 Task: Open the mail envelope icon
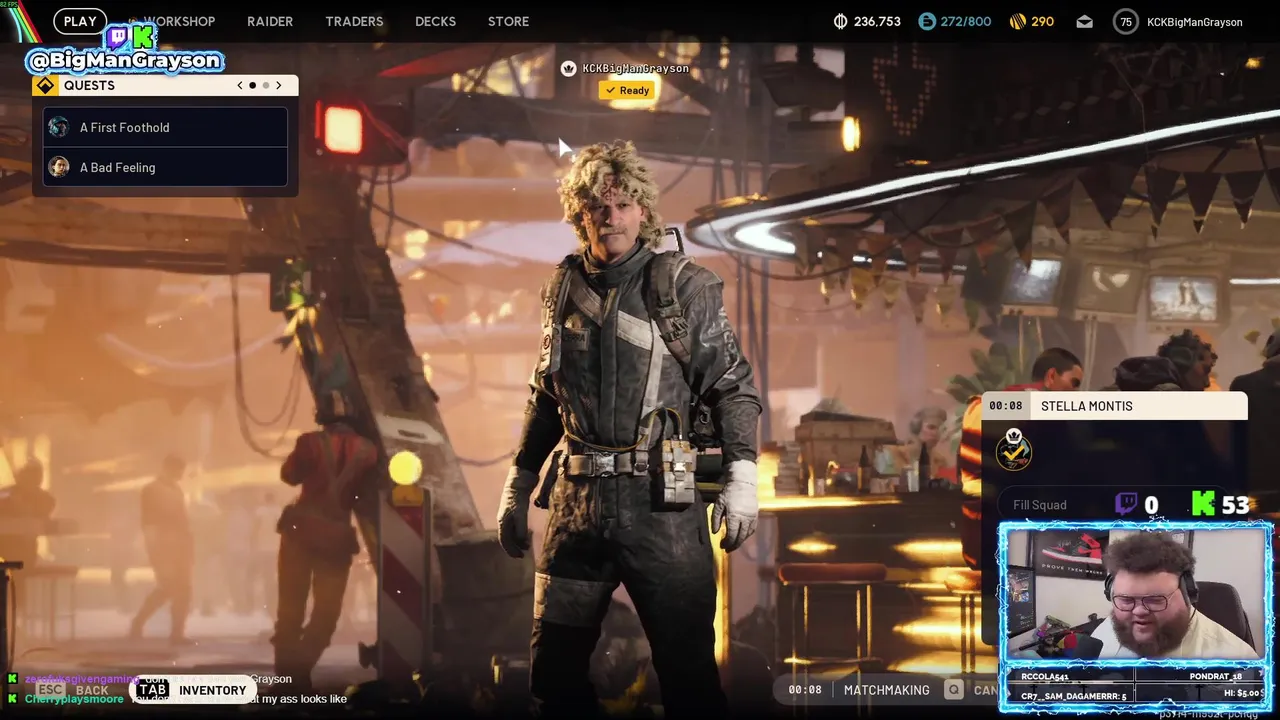click(1084, 21)
